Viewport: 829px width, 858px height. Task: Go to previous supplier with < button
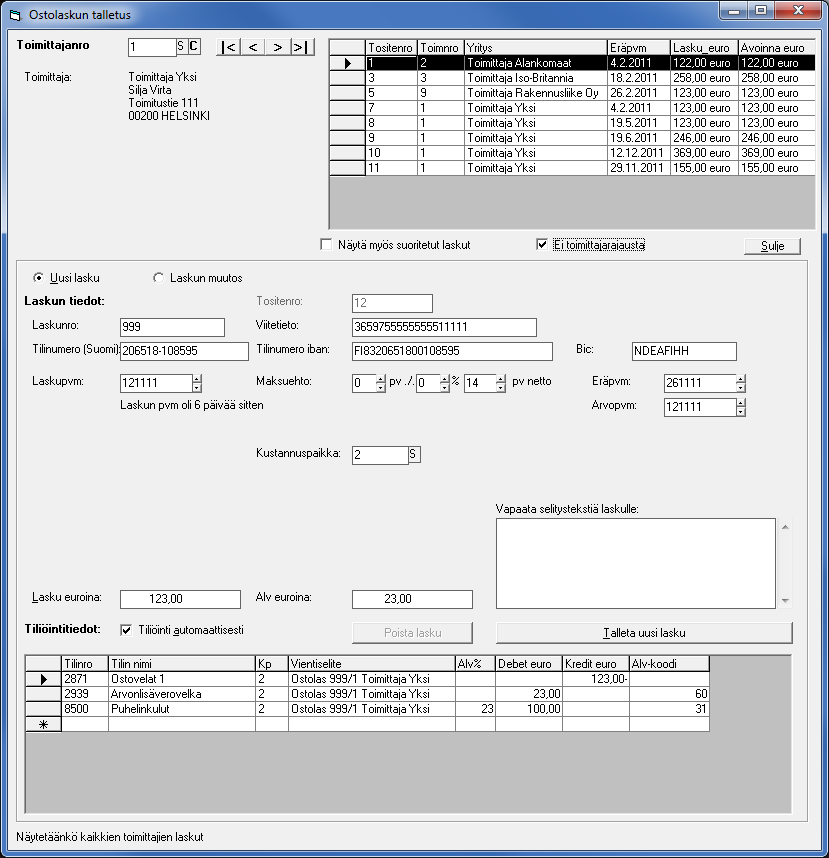(x=253, y=47)
